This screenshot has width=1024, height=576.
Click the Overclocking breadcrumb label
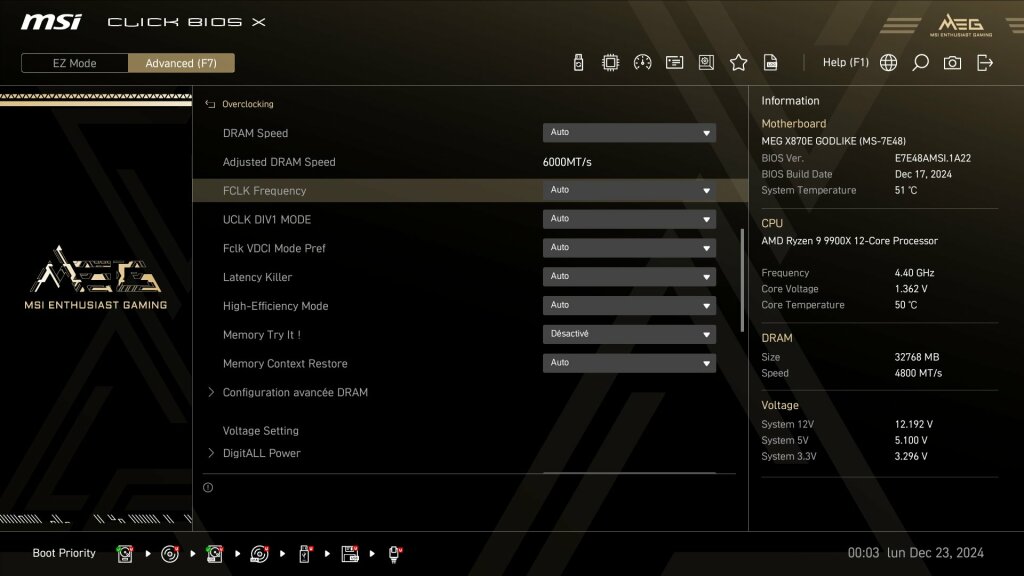click(248, 104)
